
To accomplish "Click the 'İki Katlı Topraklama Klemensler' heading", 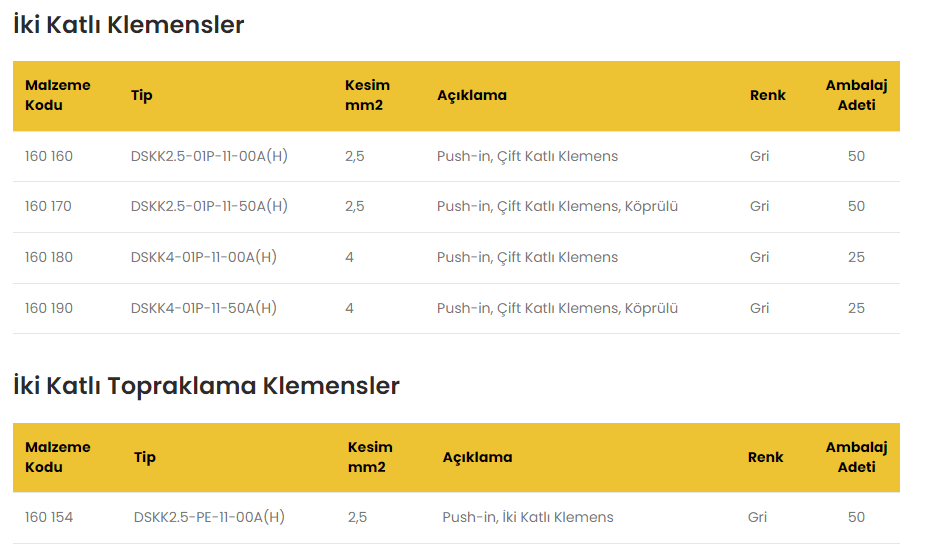I will (x=206, y=386).
